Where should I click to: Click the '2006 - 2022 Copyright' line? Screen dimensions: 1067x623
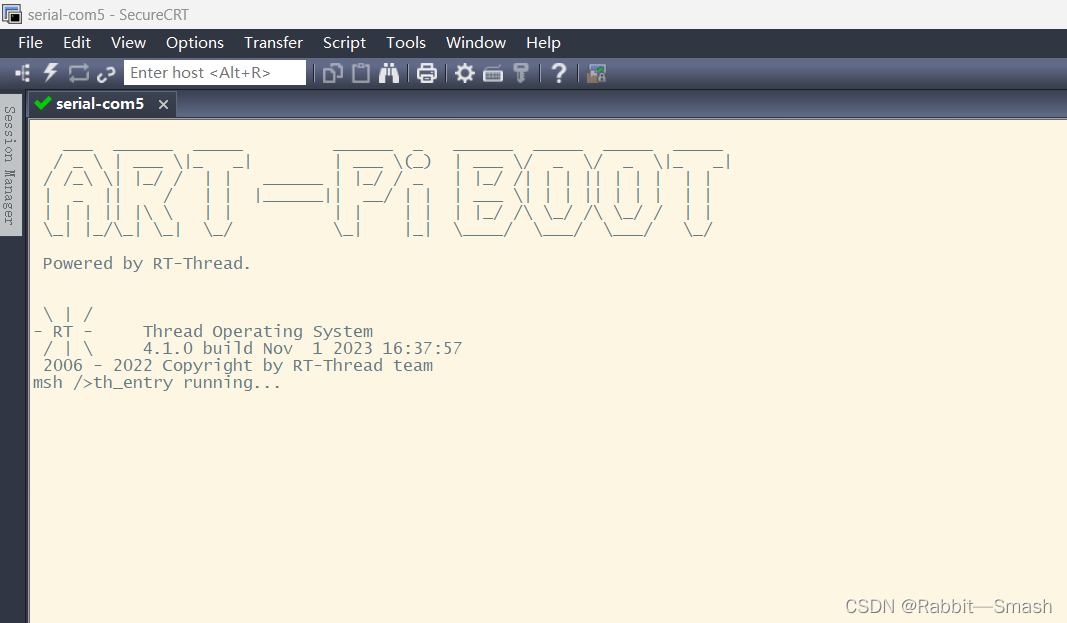[237, 365]
